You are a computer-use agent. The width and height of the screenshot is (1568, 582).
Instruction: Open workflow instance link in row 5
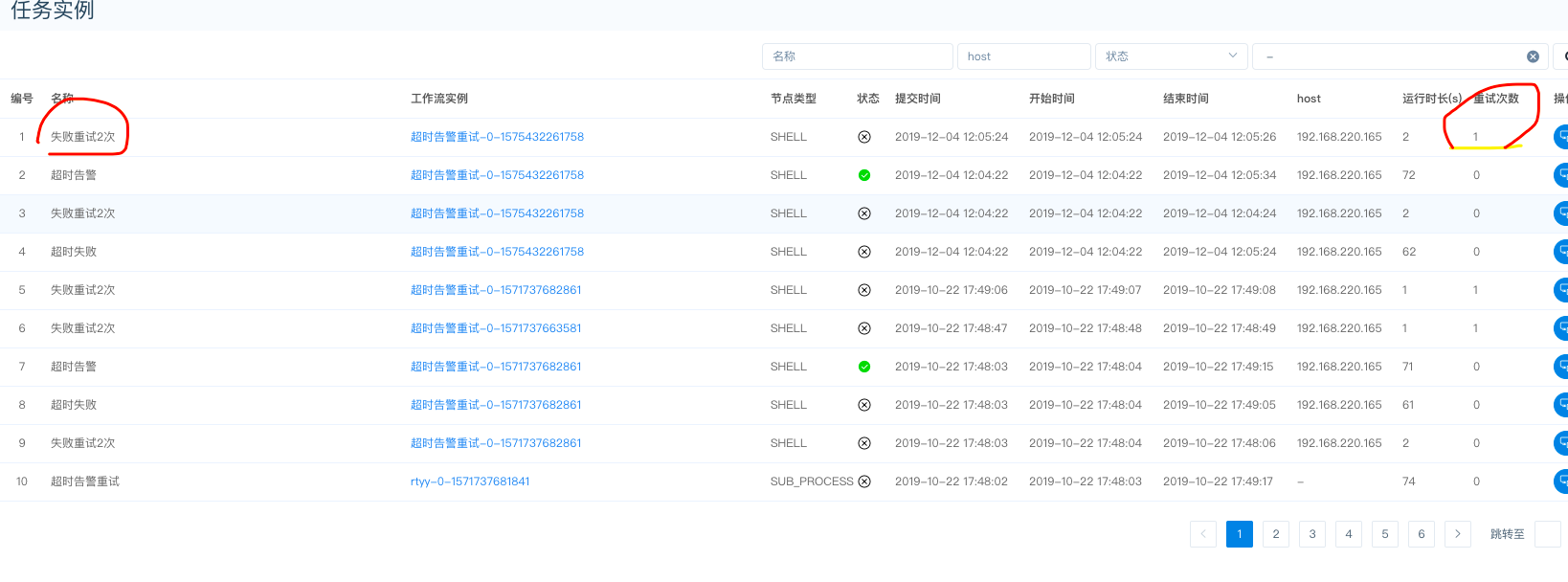point(496,290)
